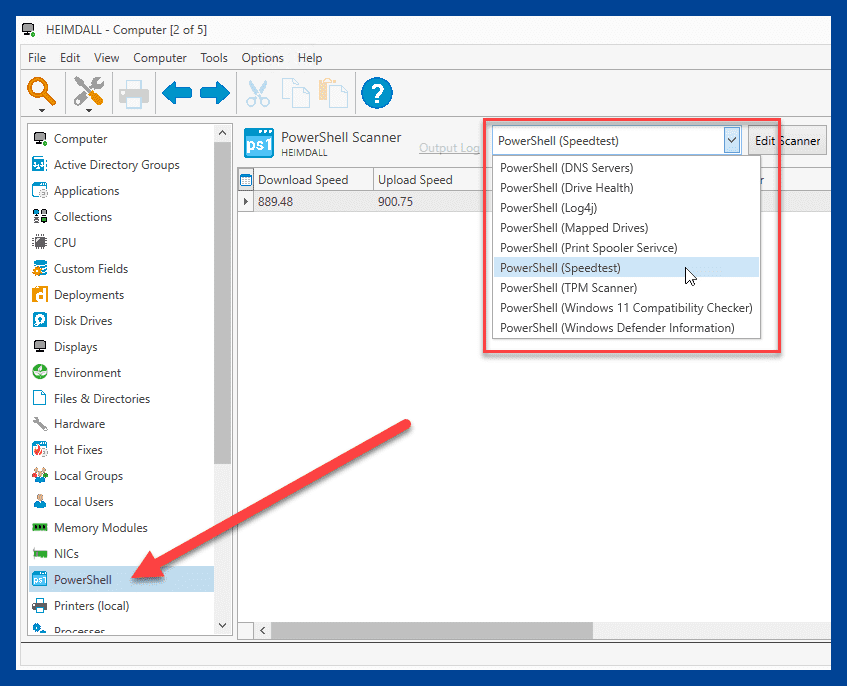
Task: Select PowerShell (Speedtest) in the list
Action: [x=627, y=268]
